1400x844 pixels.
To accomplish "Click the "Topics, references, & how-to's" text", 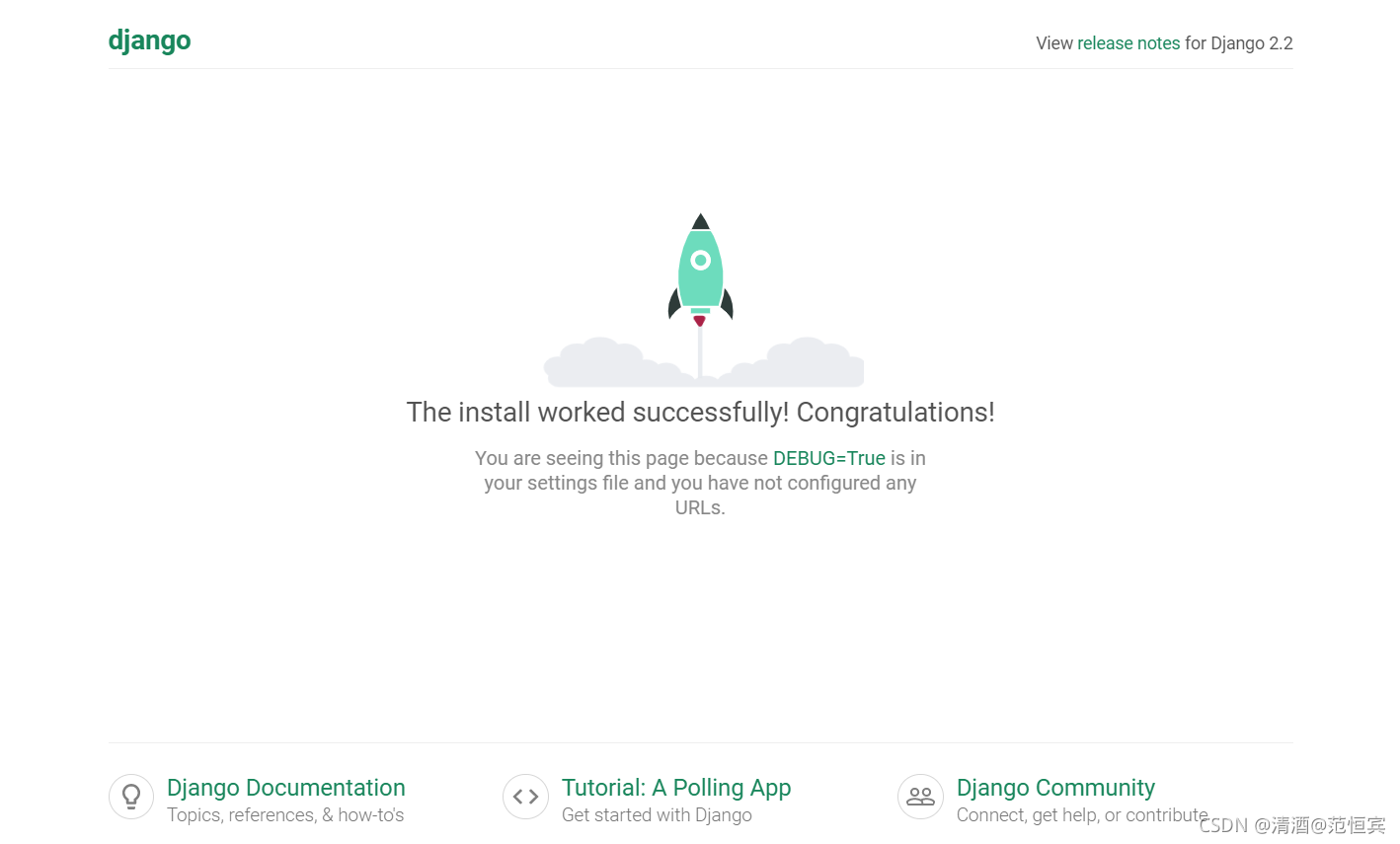I will click(x=285, y=815).
